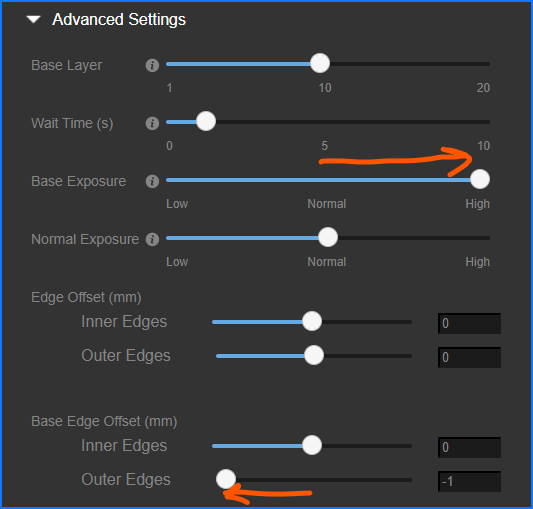533x509 pixels.
Task: Set Normal Exposure track to High end
Action: pyautogui.click(x=488, y=238)
